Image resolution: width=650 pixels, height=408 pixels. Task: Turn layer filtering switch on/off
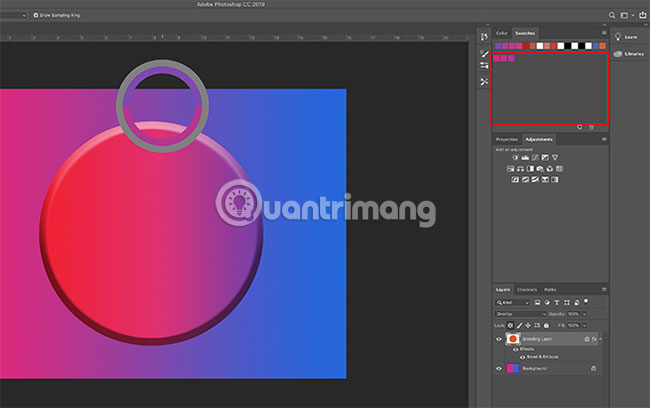586,301
